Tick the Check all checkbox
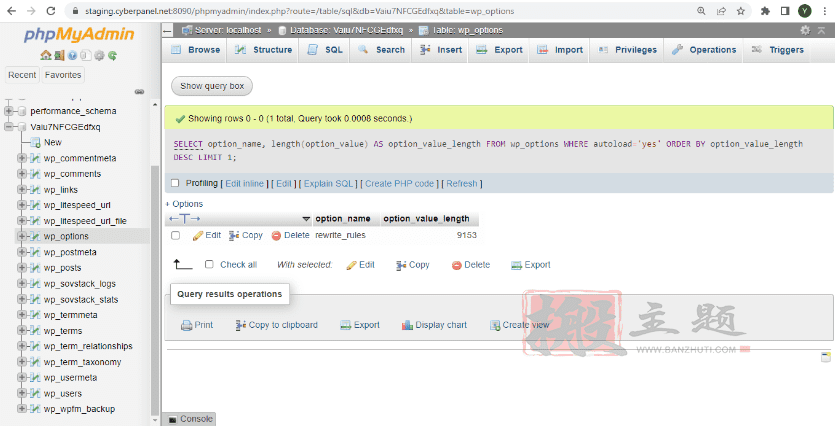Viewport: 835px width, 432px height. (x=209, y=264)
